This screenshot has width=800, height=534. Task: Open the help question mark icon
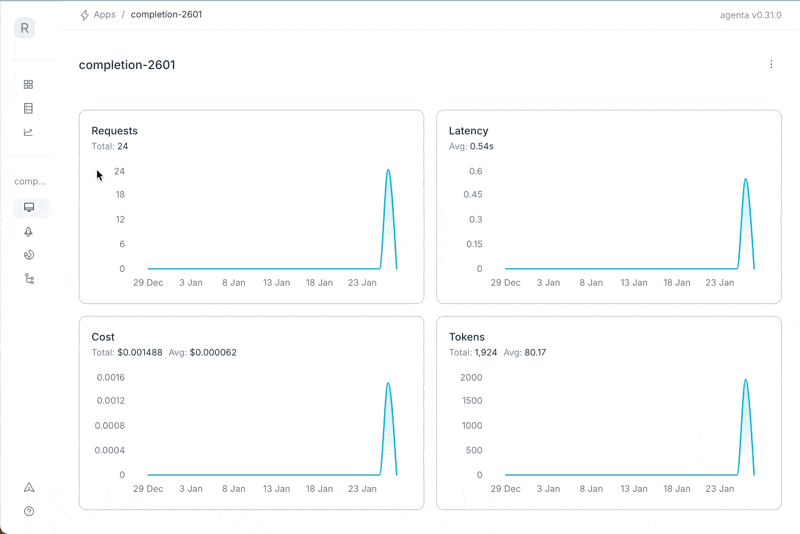[29, 511]
